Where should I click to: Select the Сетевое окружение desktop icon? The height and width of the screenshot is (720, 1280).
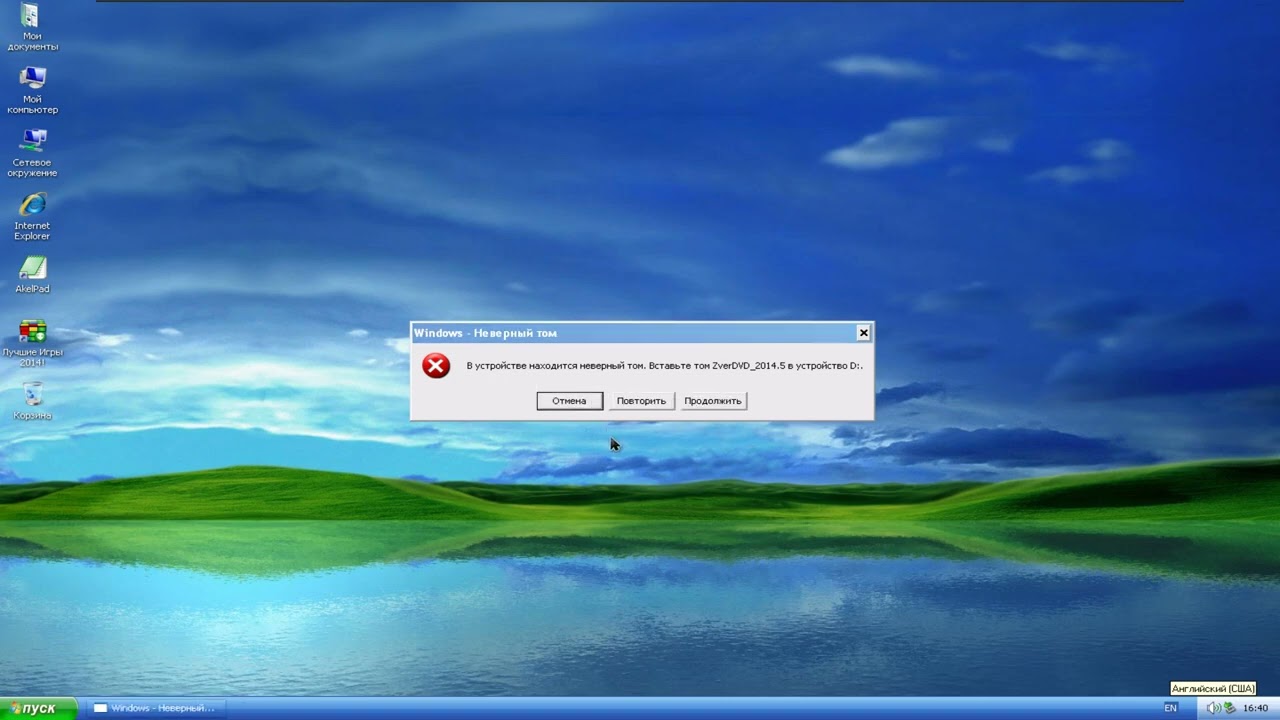[32, 153]
